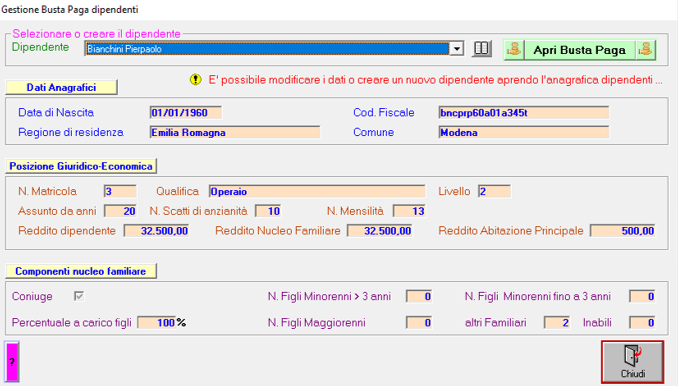Open the employee registry book icon
Screen dimensions: 678x386
(481, 48)
